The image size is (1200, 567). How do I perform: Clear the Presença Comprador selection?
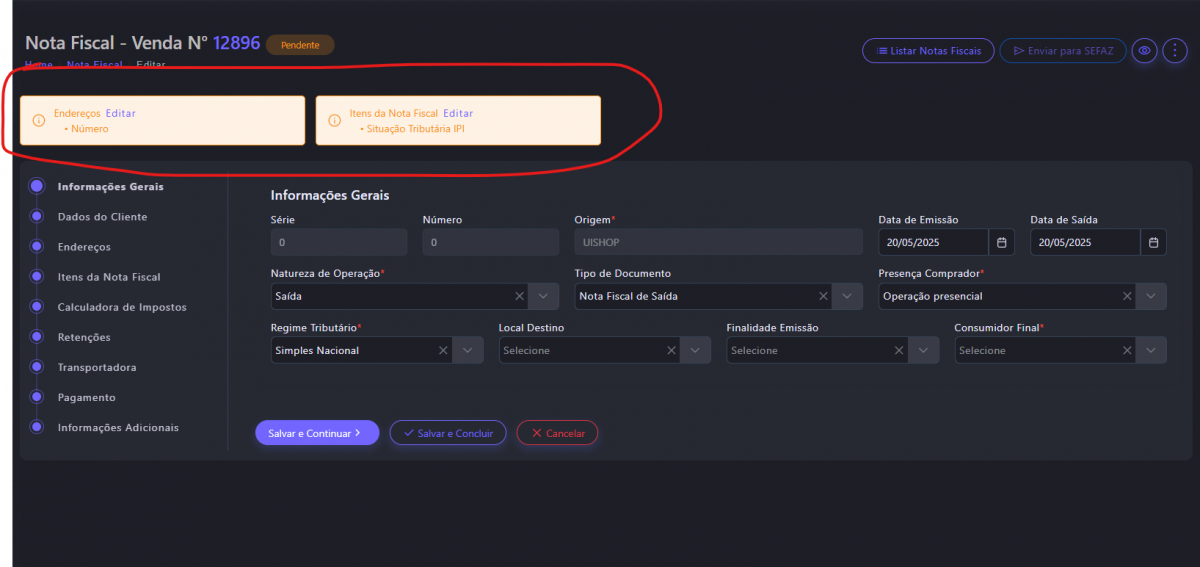[x=1128, y=296]
